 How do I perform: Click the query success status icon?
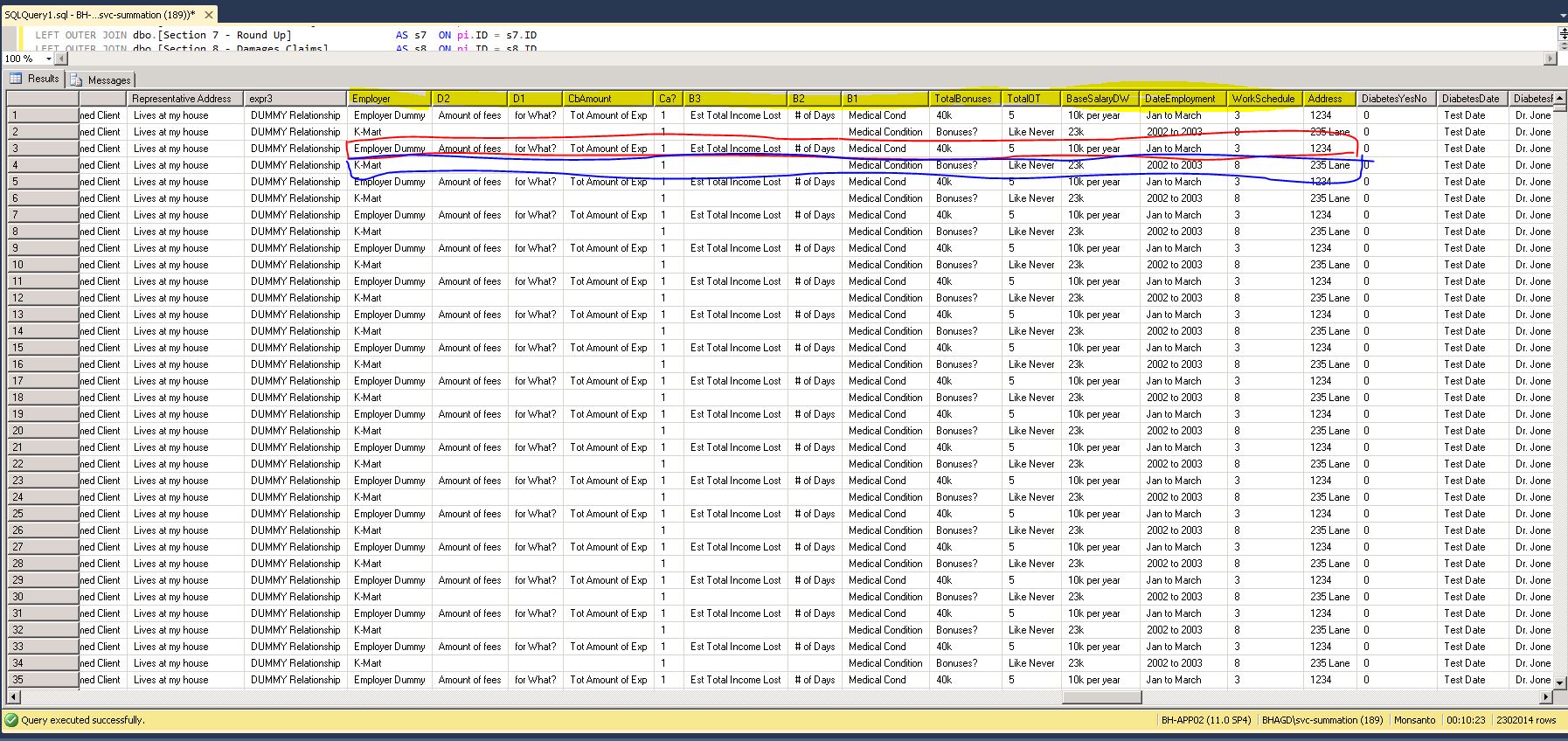coord(11,720)
